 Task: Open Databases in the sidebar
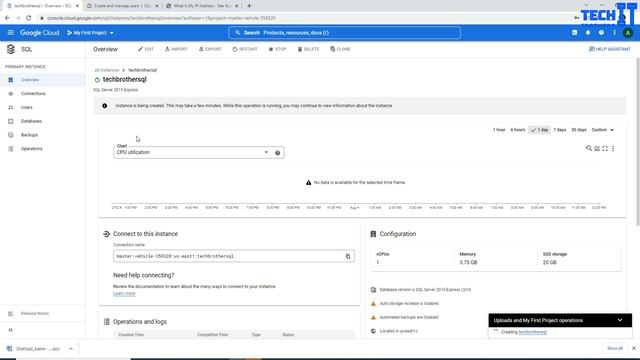(x=42, y=121)
